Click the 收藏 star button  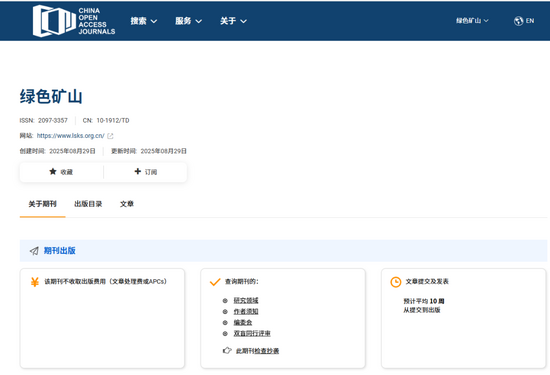tap(61, 172)
